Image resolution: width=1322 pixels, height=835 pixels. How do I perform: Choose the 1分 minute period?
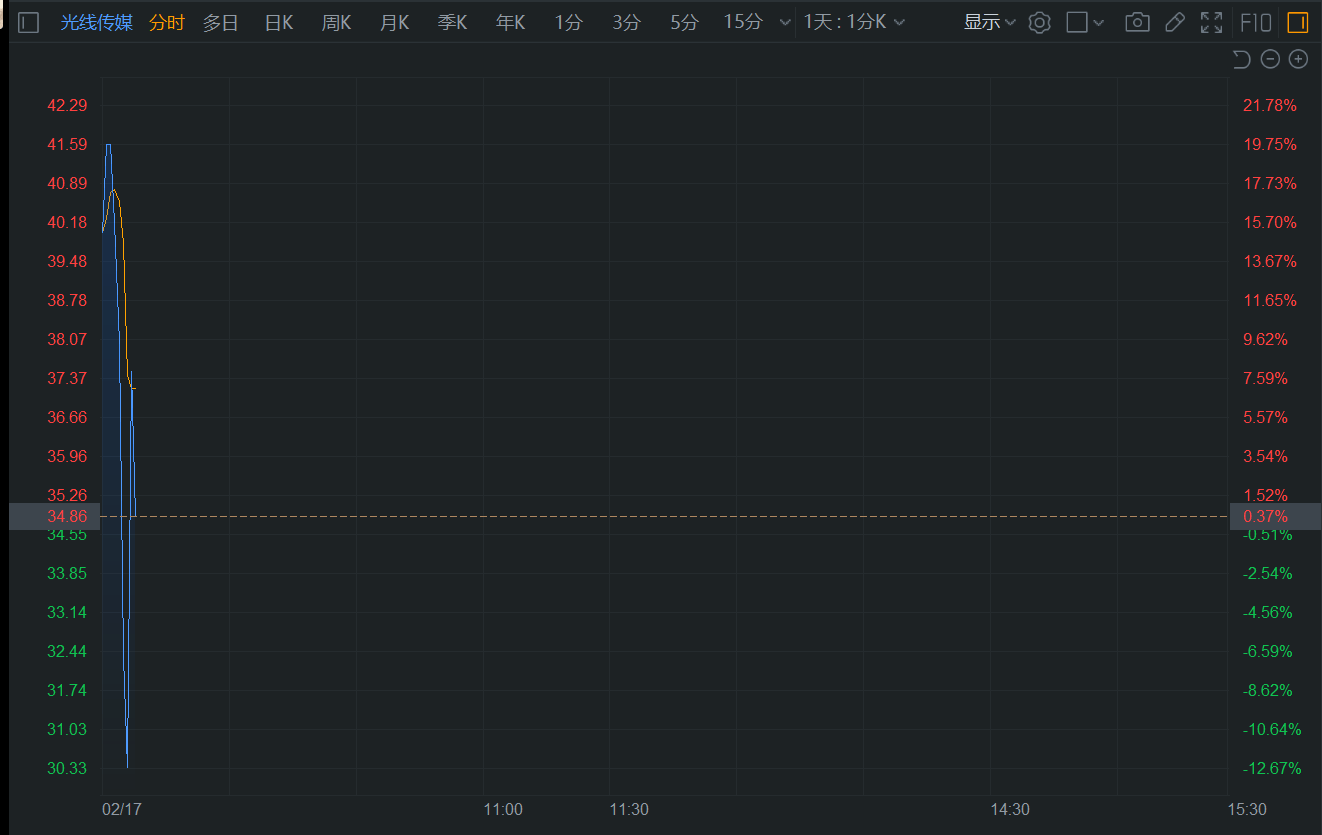pos(568,22)
